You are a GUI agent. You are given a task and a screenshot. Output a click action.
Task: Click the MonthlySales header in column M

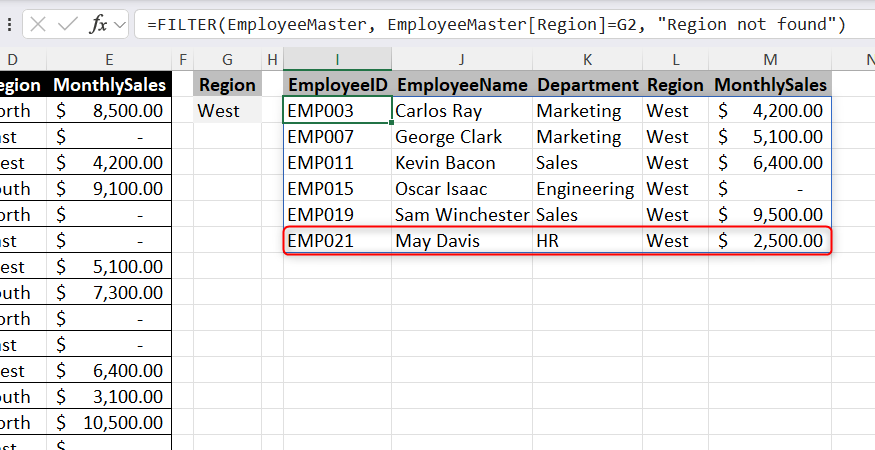[x=770, y=85]
